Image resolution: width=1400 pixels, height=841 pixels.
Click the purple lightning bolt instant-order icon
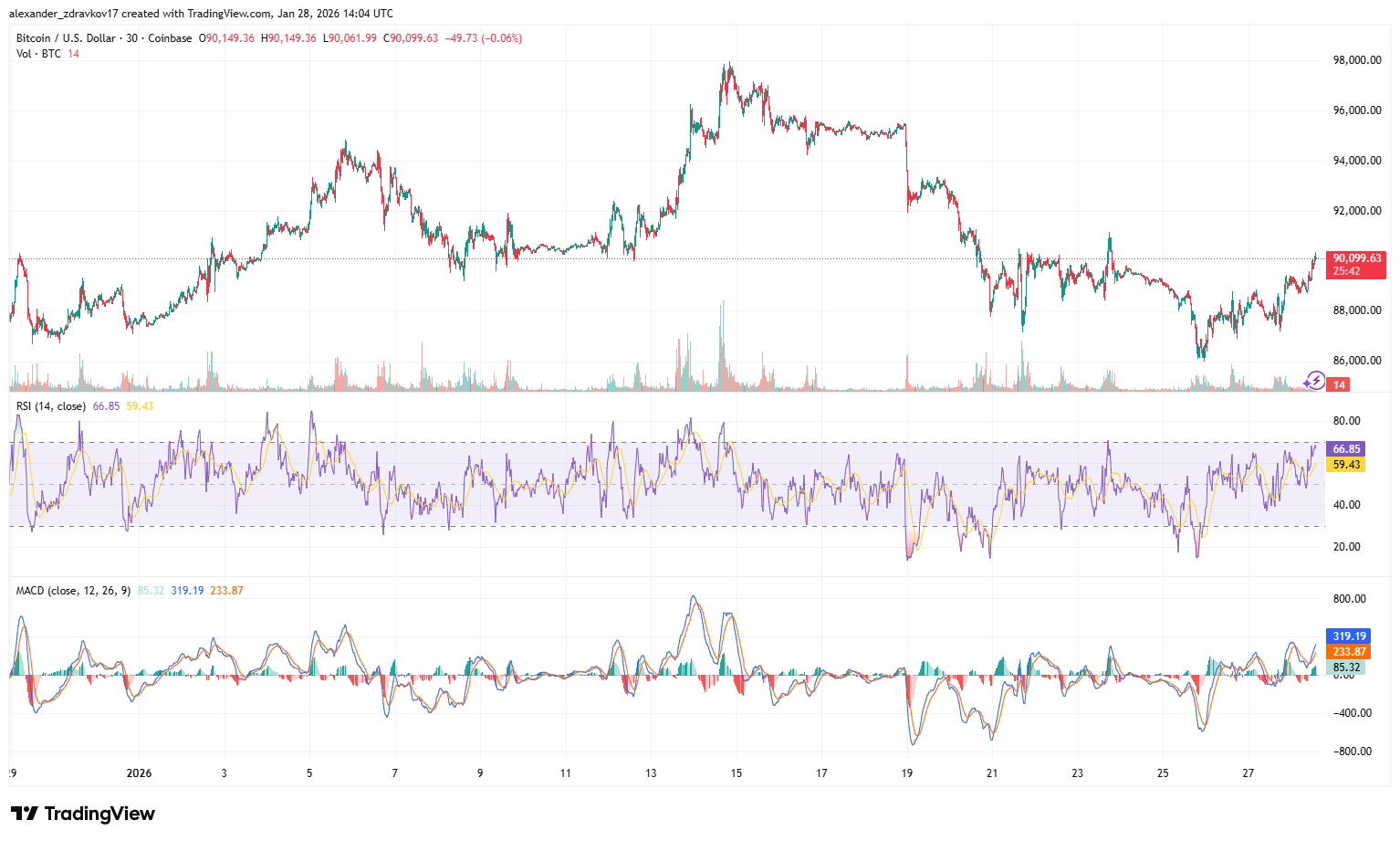[1316, 380]
